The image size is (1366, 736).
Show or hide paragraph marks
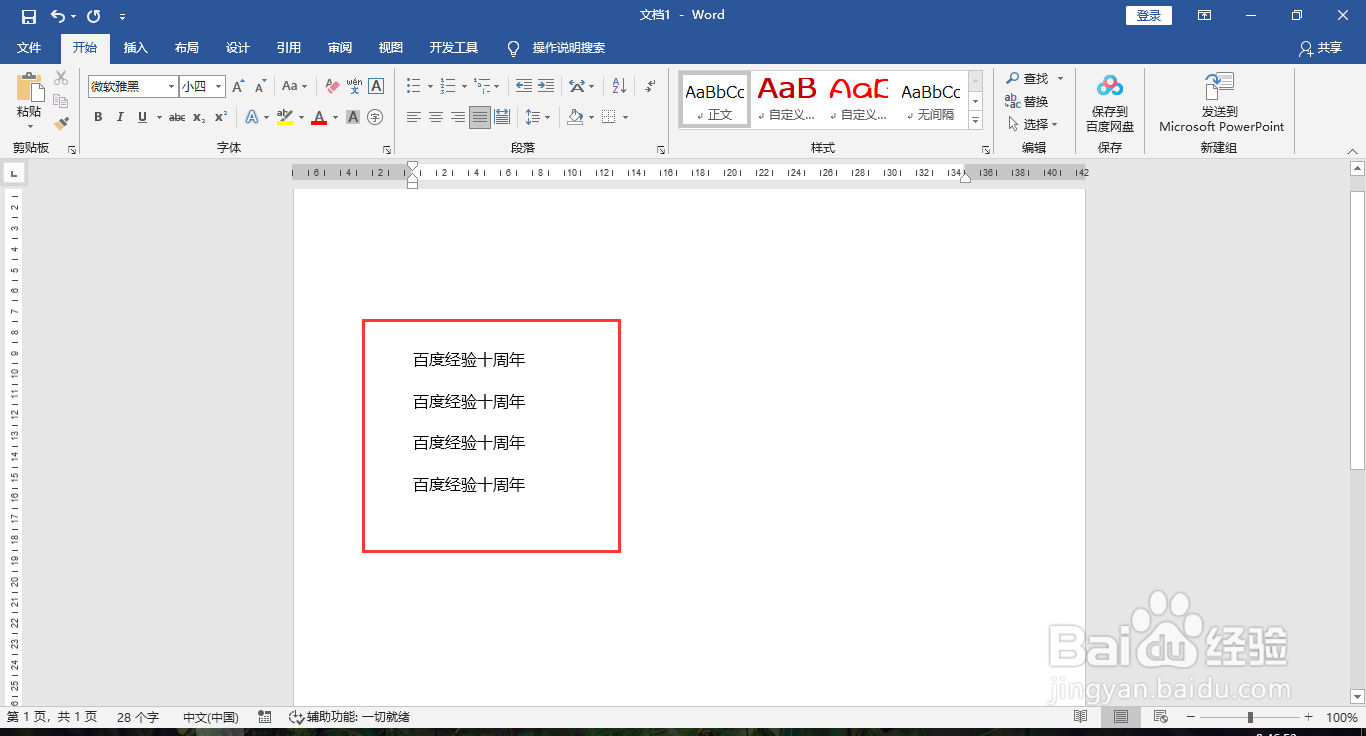(650, 87)
